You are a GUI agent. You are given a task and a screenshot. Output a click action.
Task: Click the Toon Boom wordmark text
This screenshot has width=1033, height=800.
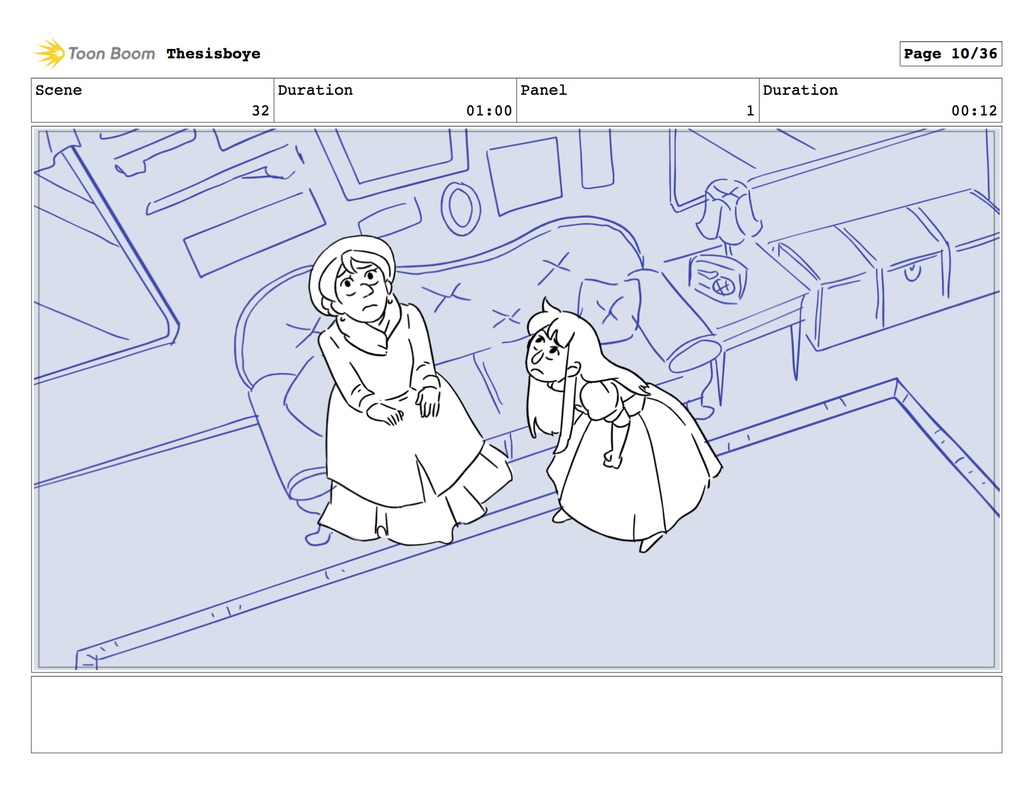coord(111,53)
